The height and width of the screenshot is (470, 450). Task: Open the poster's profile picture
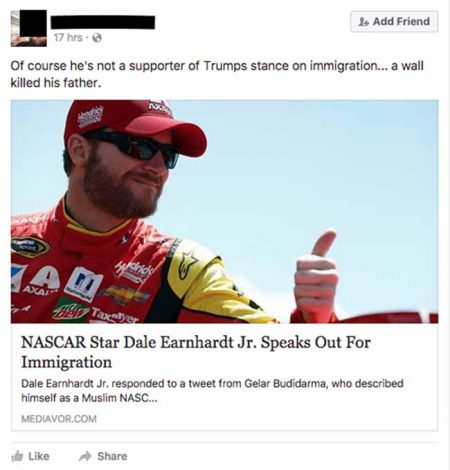[29, 28]
